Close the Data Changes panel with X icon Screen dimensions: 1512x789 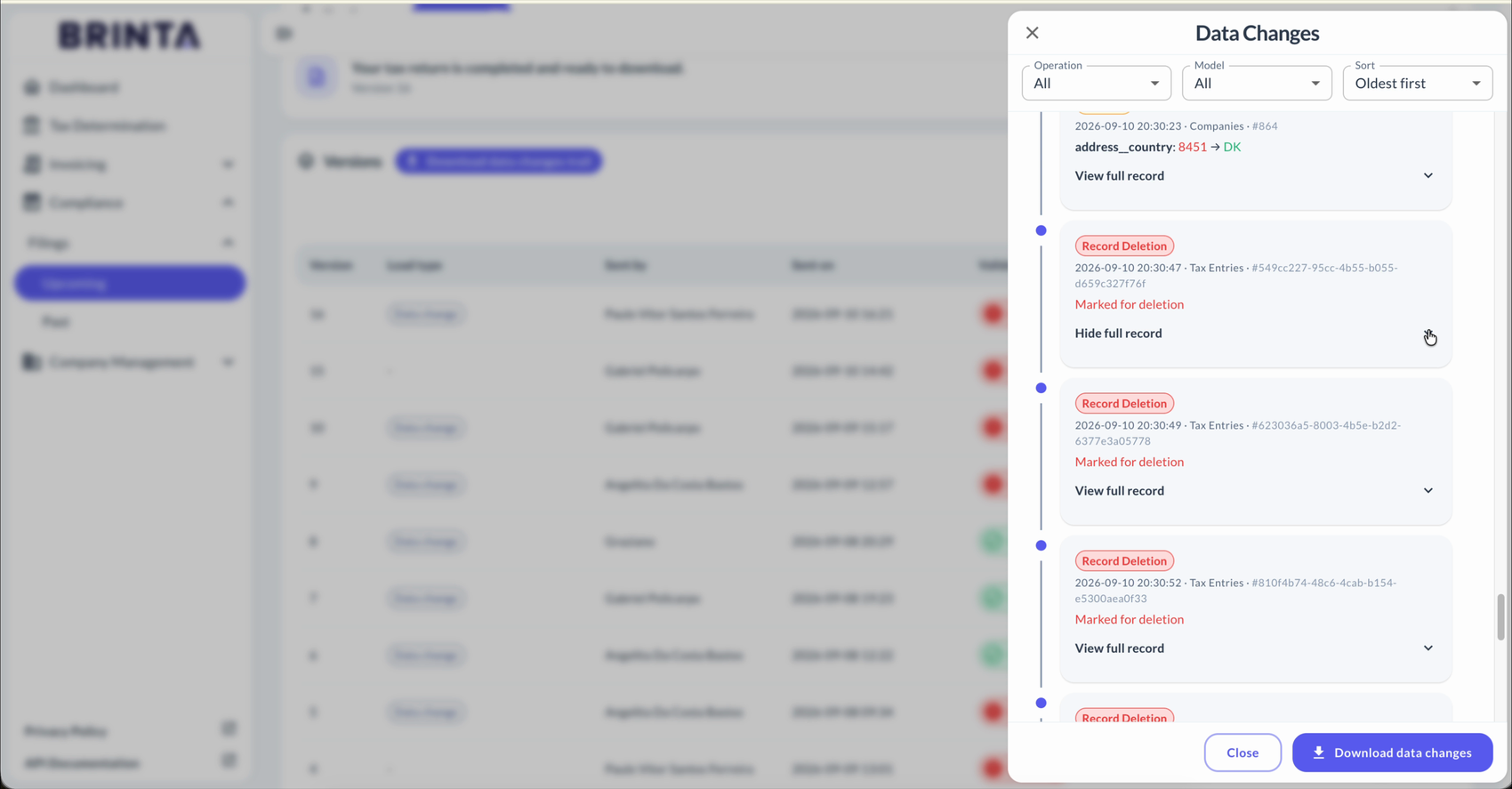click(1032, 33)
